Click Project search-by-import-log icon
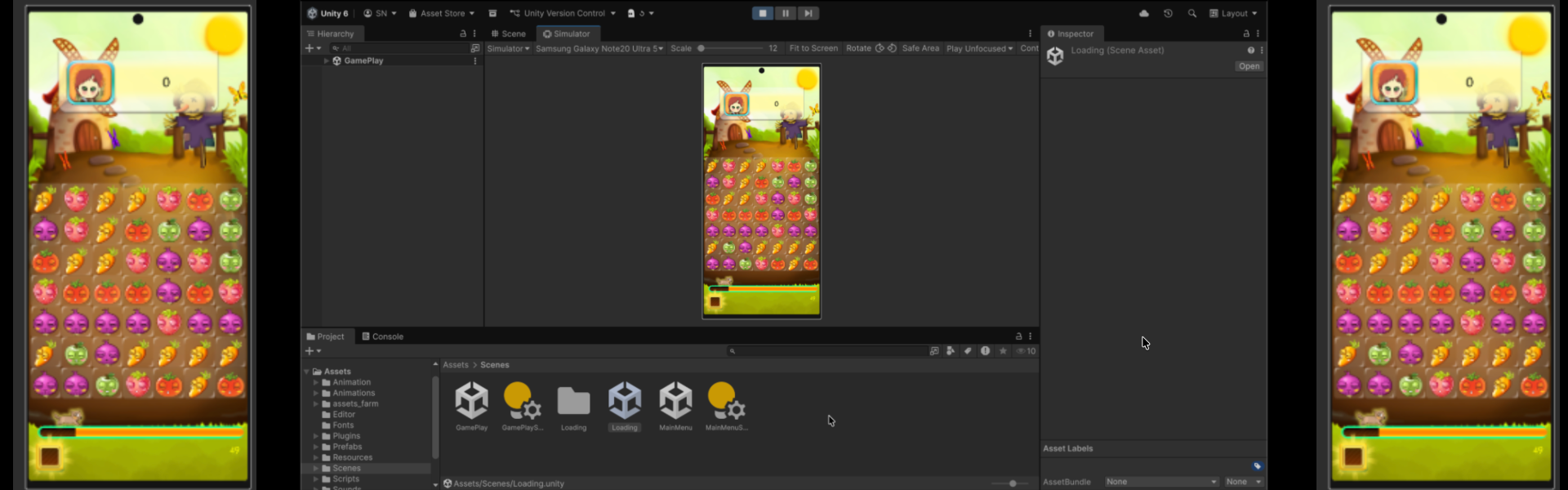 (986, 350)
